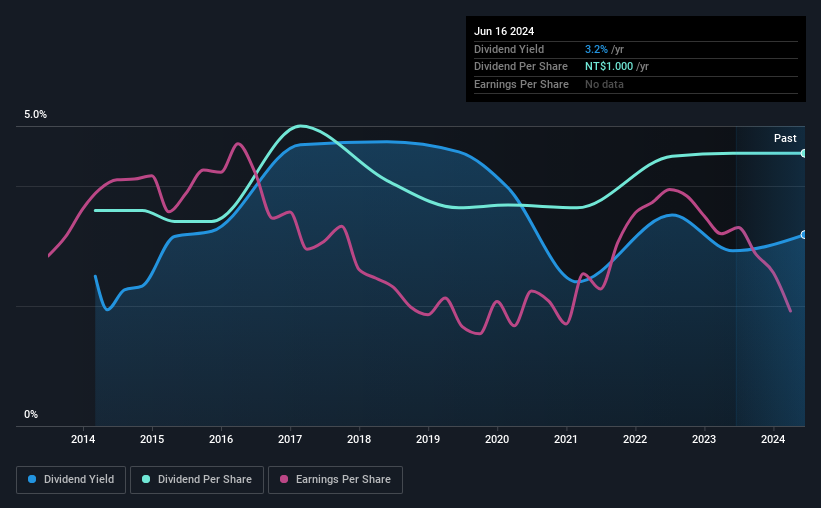Select the 2017 axis label

pos(290,439)
